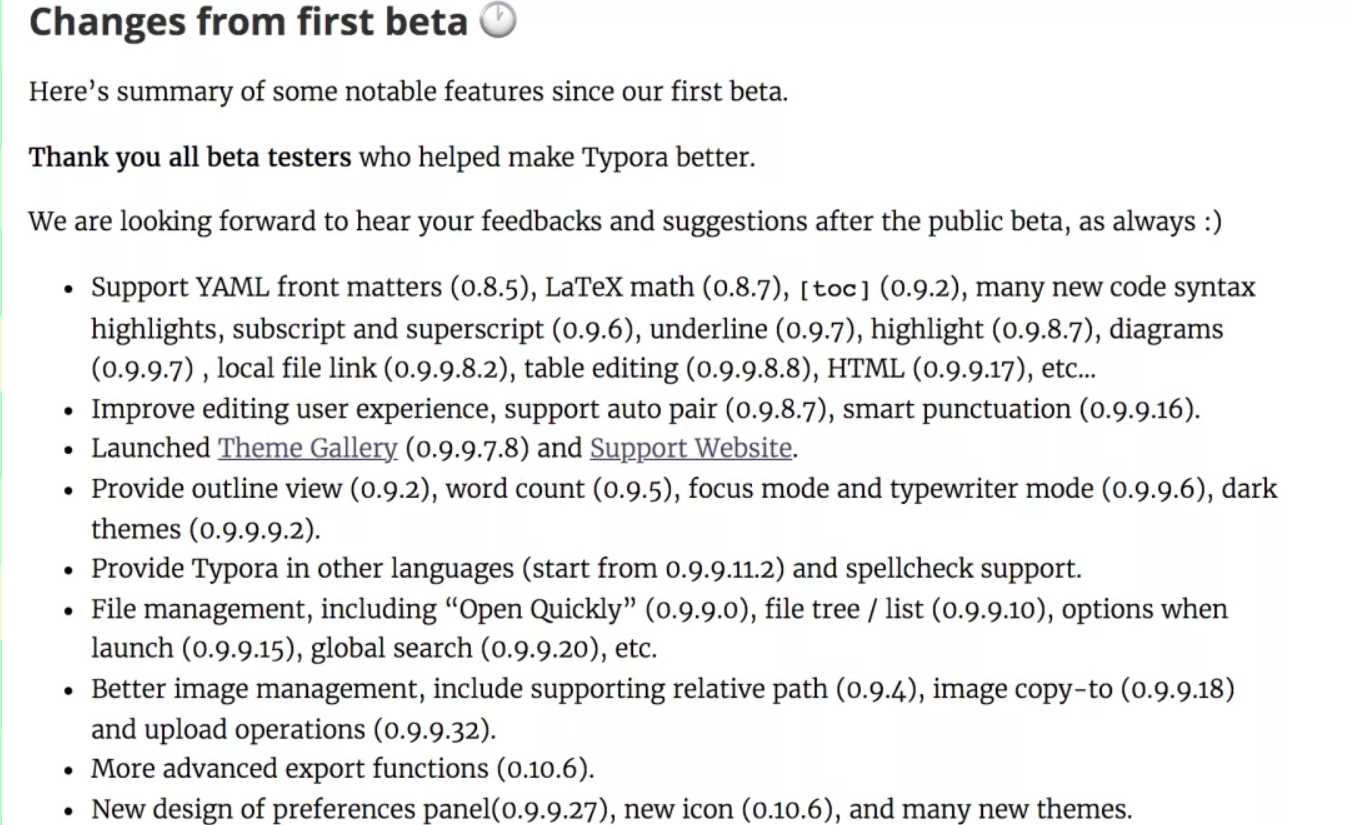Click bold text "Thank you all beta testers"
Image resolution: width=1349 pixels, height=825 pixels.
click(x=190, y=158)
